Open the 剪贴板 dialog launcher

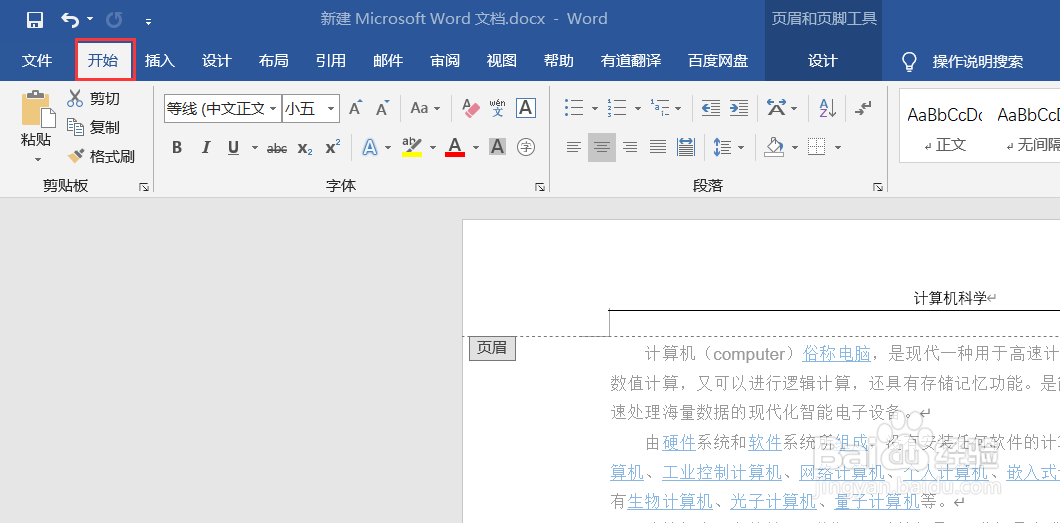pos(144,187)
